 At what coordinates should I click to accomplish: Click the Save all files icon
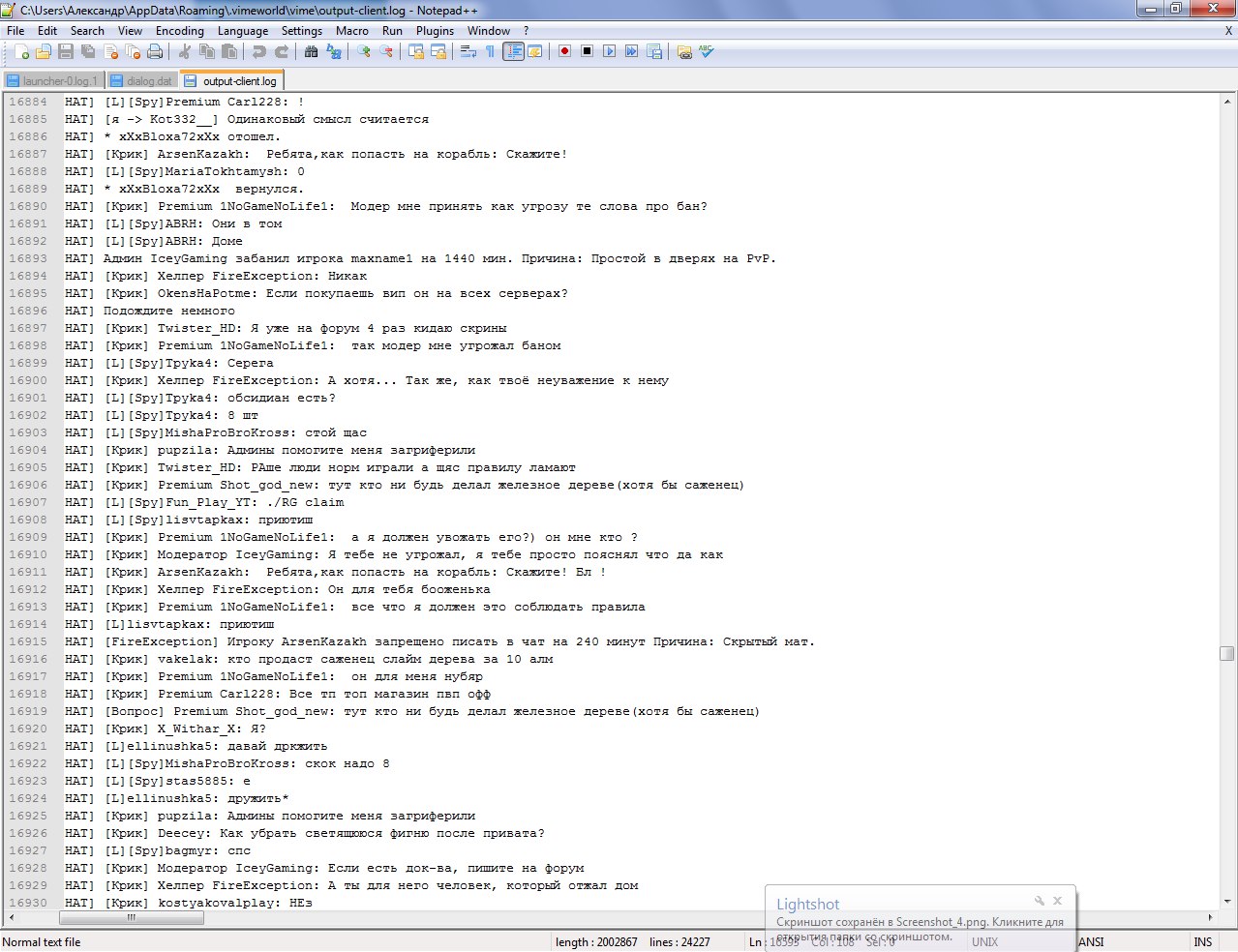[88, 51]
